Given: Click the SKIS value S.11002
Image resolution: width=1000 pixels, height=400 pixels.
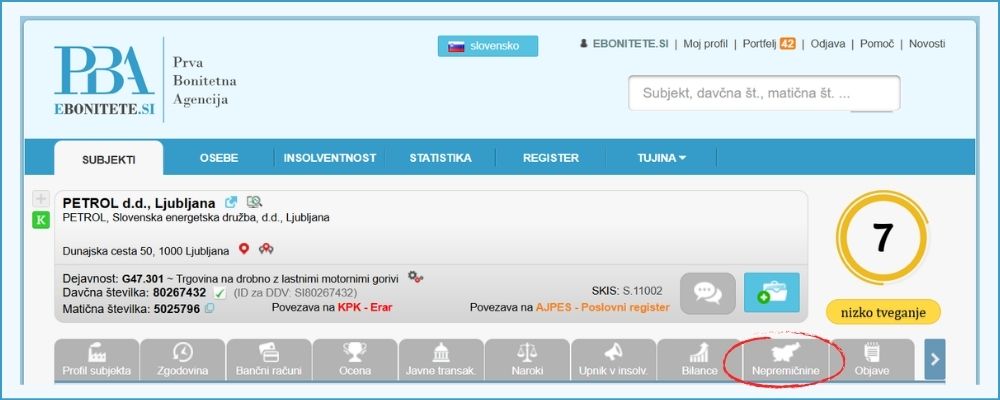Looking at the screenshot, I should pos(643,291).
